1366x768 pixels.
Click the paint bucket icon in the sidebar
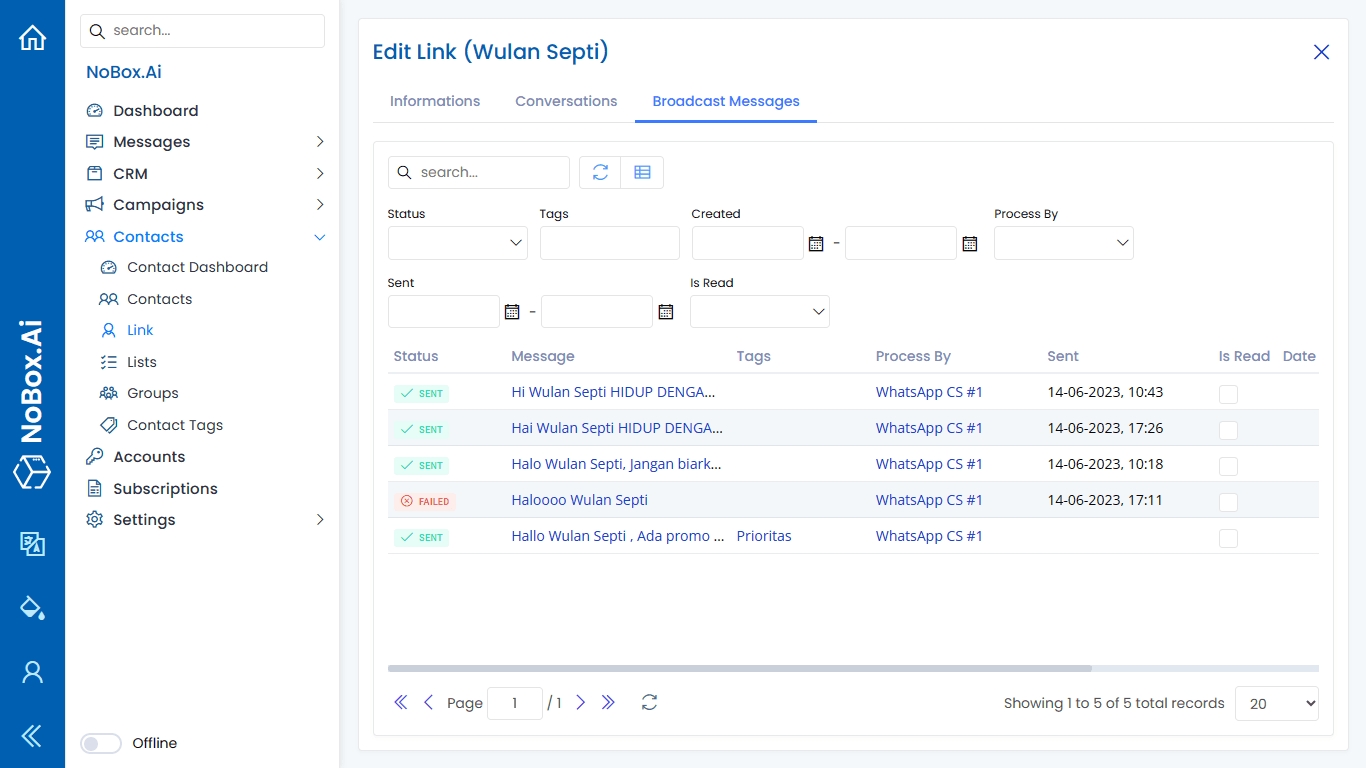32,607
